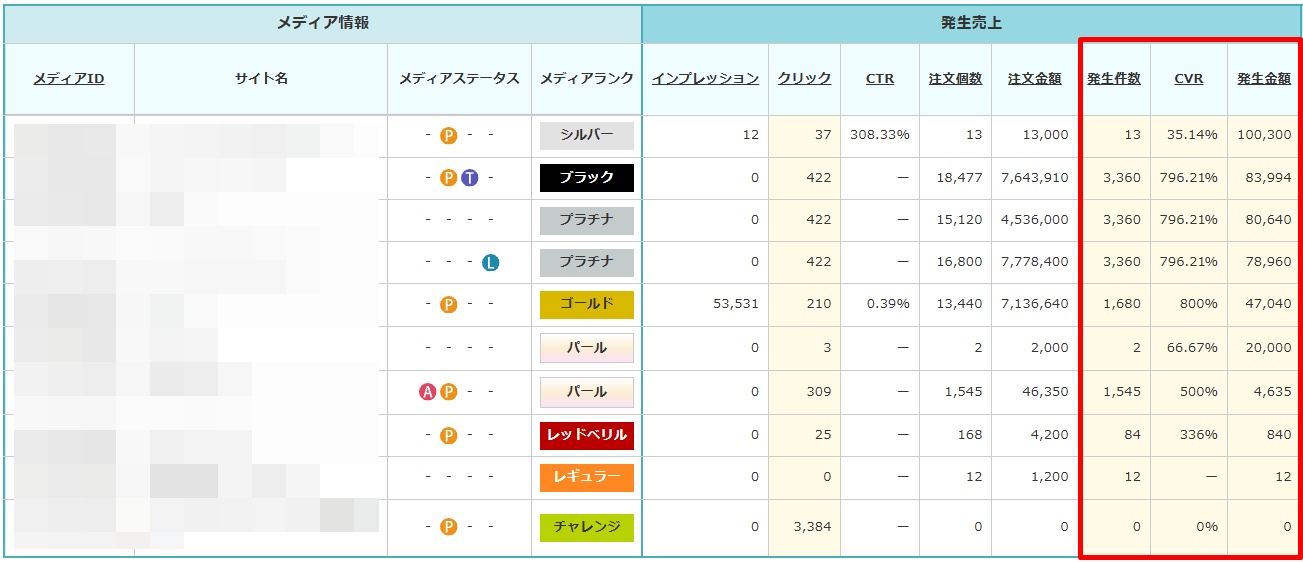Click the orange P icon in the レッドベリル row
The height and width of the screenshot is (562, 1303).
(x=449, y=435)
